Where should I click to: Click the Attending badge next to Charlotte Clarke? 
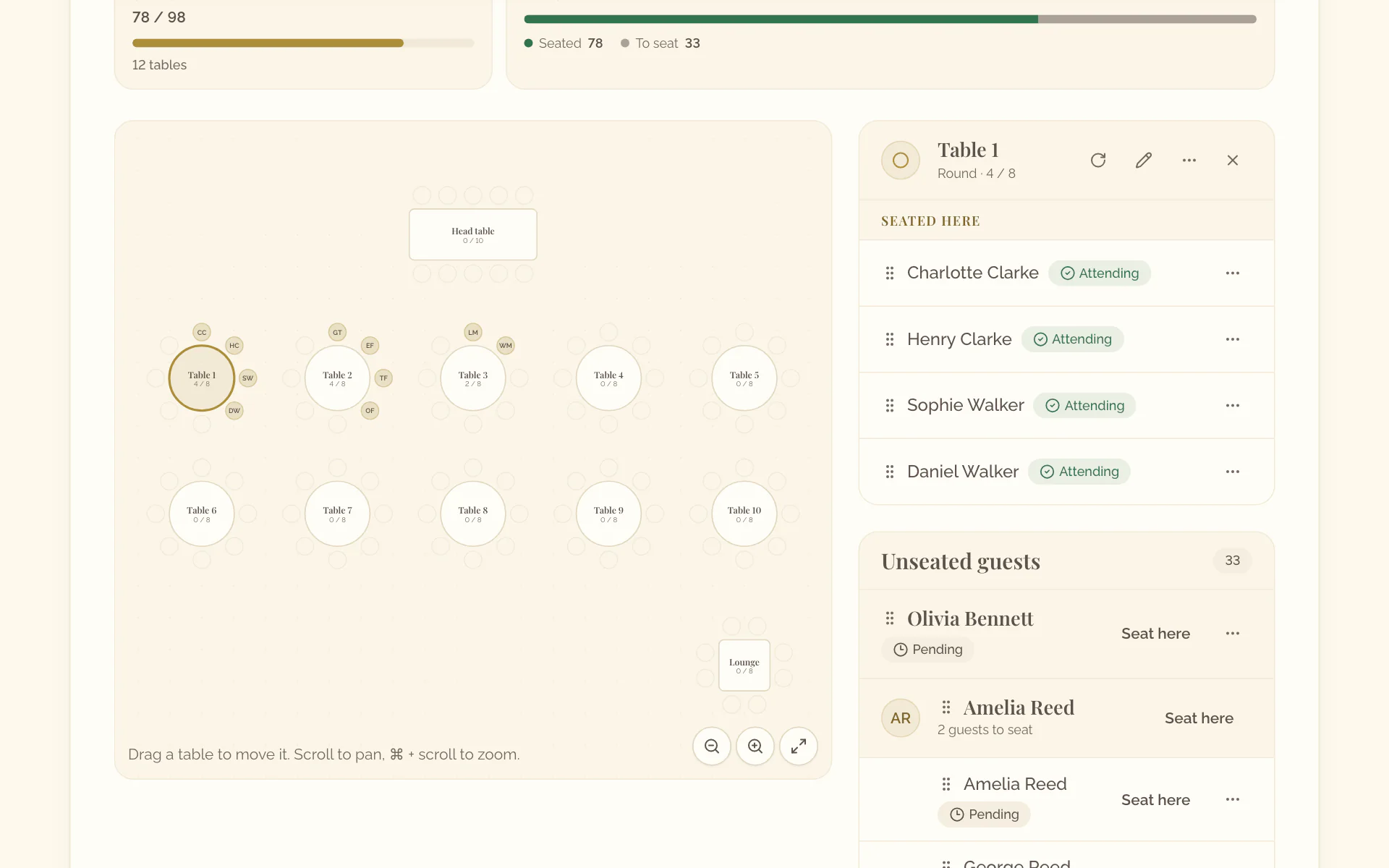(1100, 273)
